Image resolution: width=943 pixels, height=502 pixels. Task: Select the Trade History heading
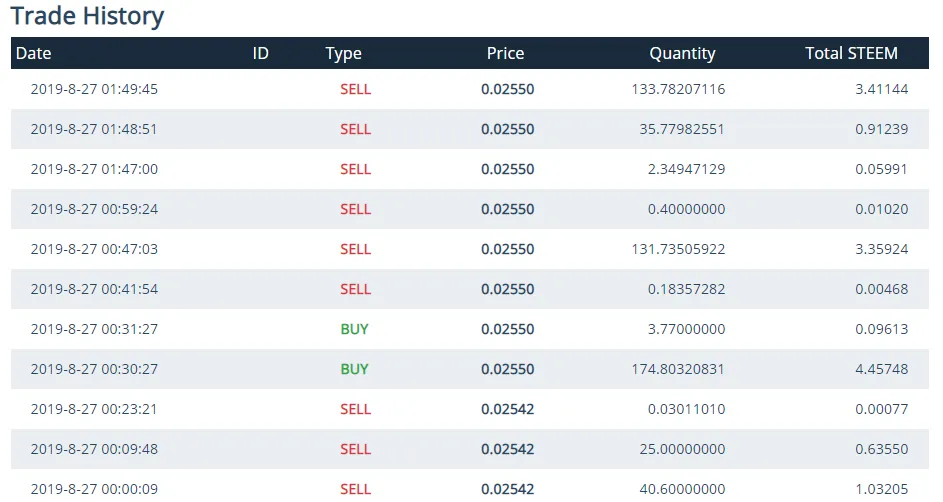87,16
